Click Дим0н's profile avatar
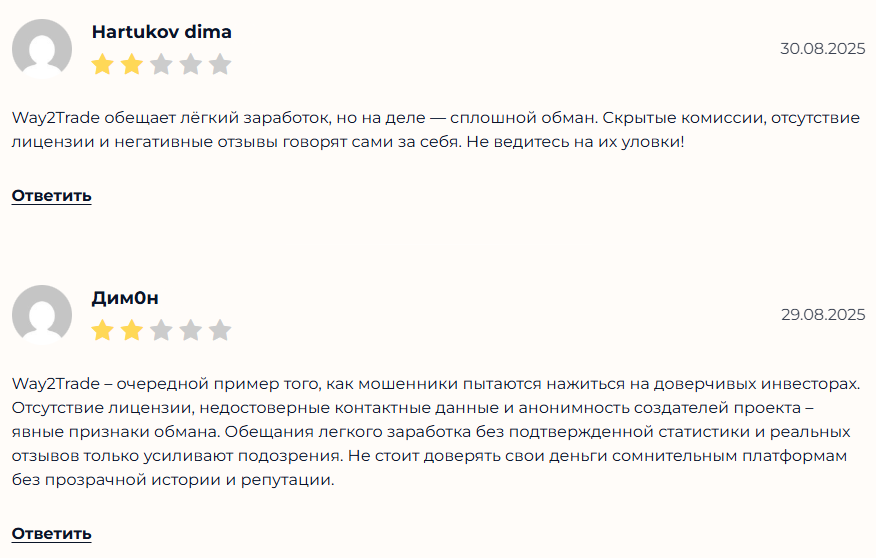 coord(42,315)
